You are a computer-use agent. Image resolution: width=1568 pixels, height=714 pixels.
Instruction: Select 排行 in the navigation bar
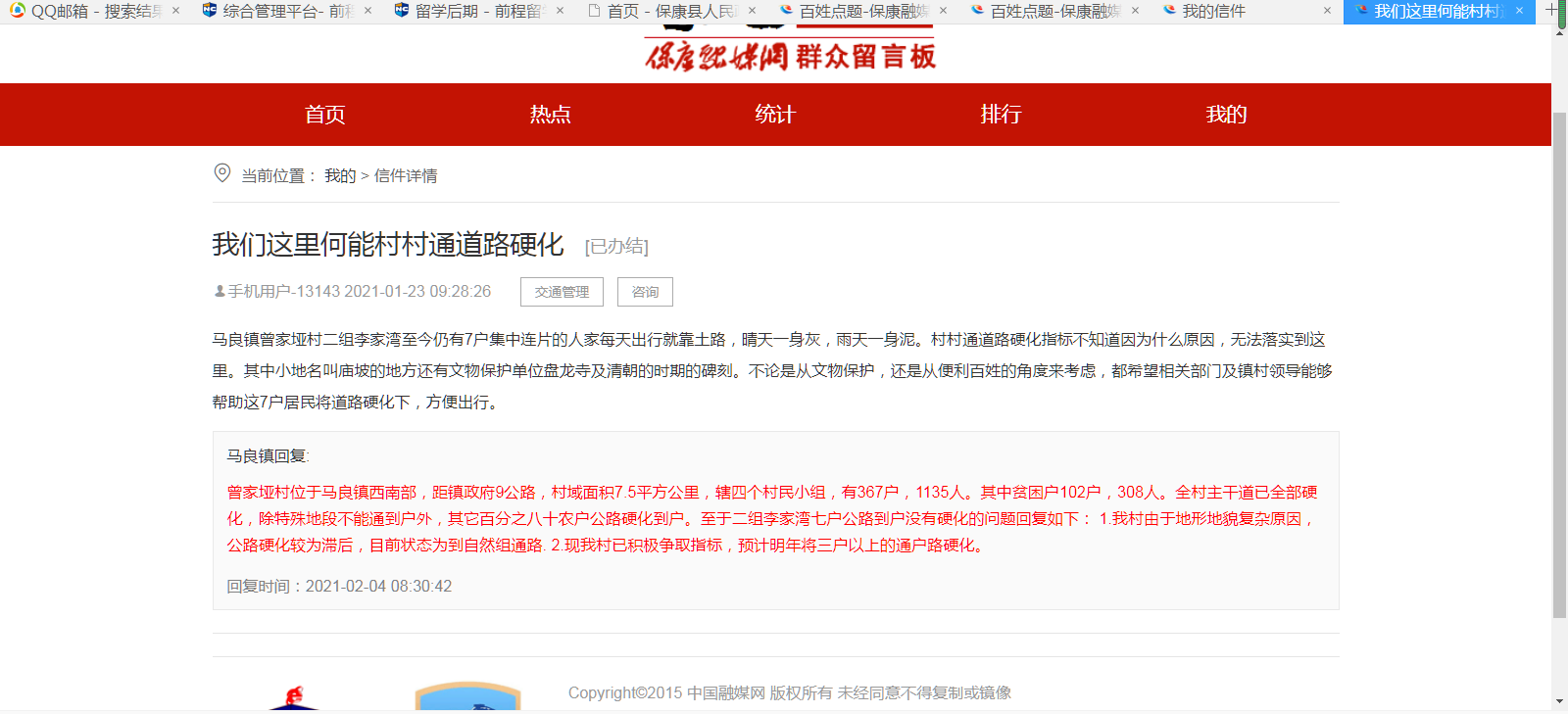pos(1001,115)
